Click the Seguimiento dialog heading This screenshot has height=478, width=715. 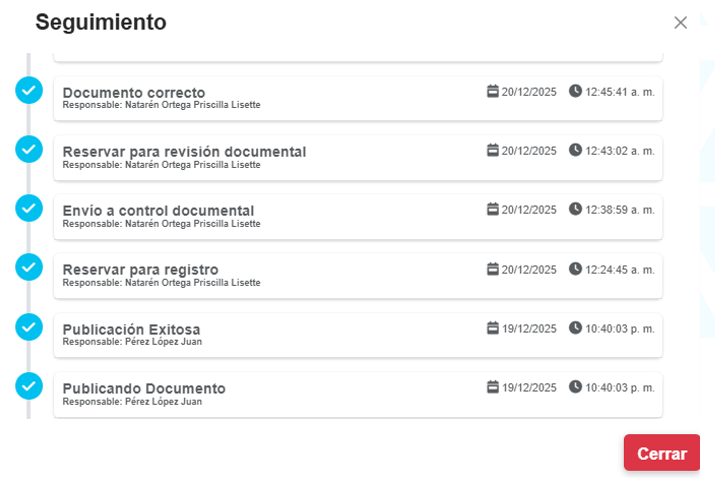pyautogui.click(x=101, y=22)
